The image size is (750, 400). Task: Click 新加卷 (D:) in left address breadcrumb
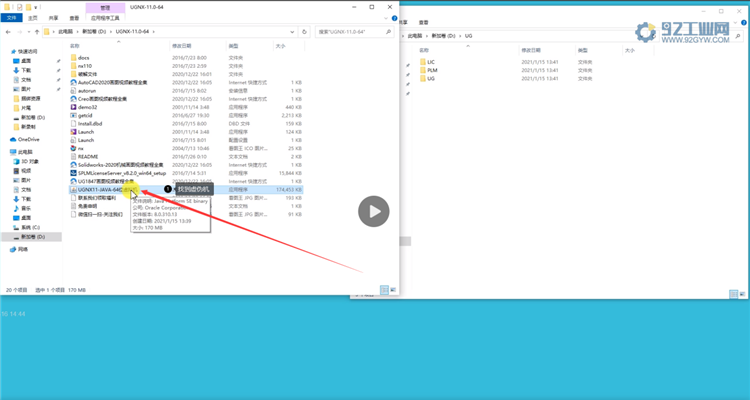pos(95,32)
